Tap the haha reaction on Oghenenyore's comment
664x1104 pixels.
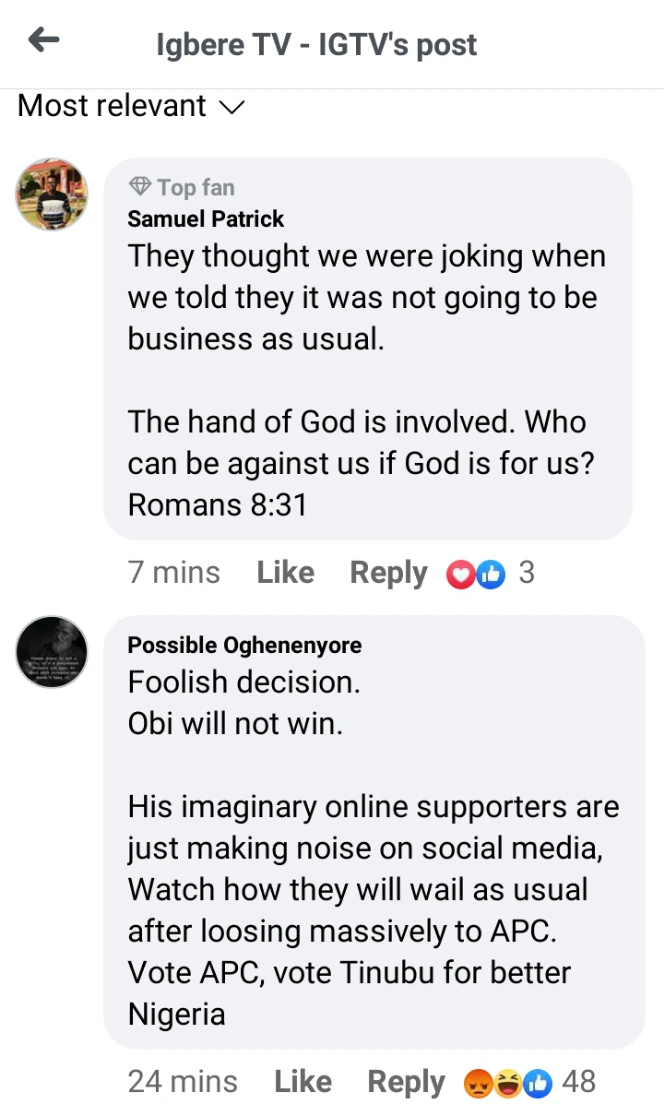tap(508, 1082)
